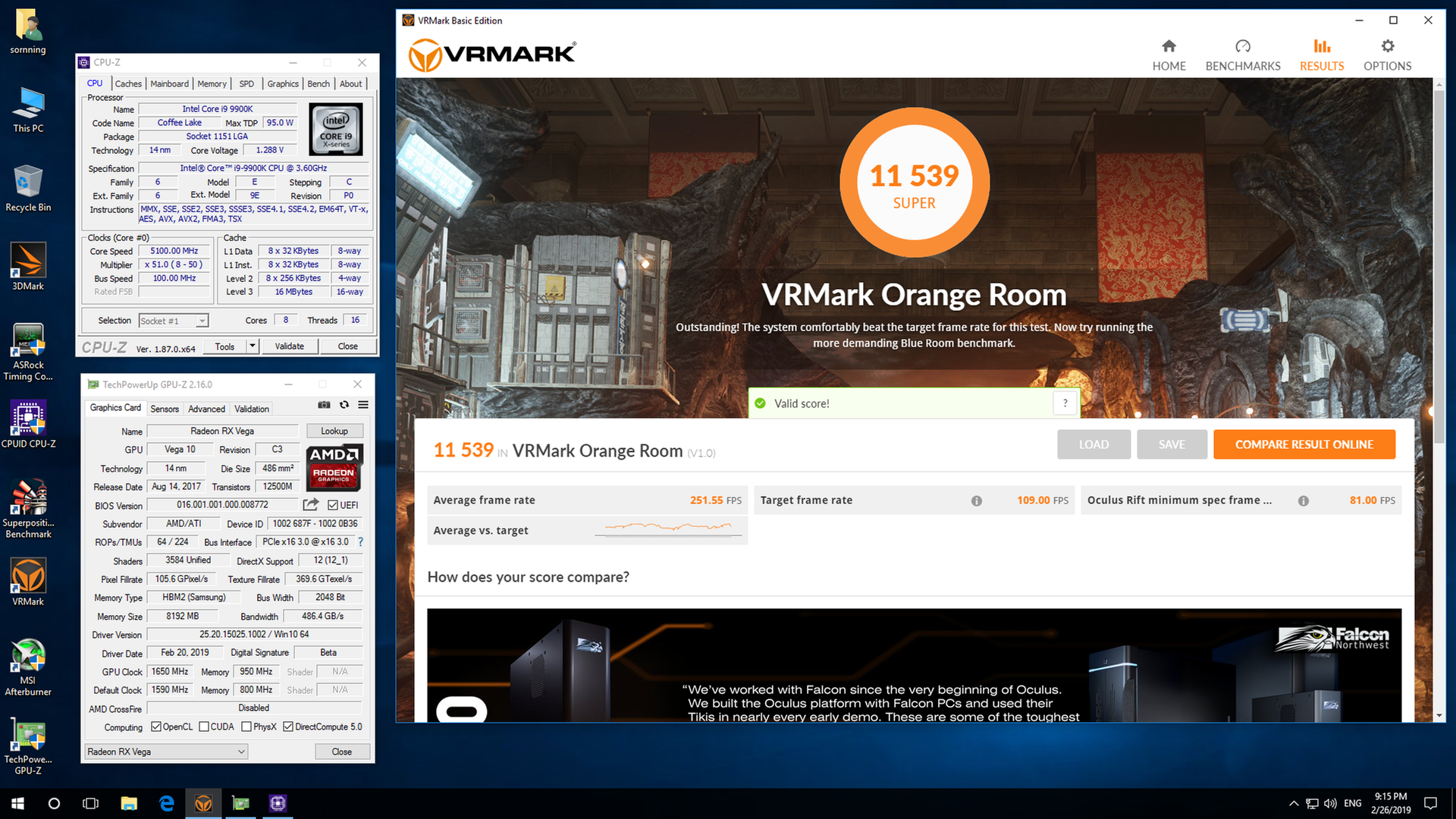Open the HOME icon in VRMark
Viewport: 1456px width, 819px height.
click(1169, 46)
